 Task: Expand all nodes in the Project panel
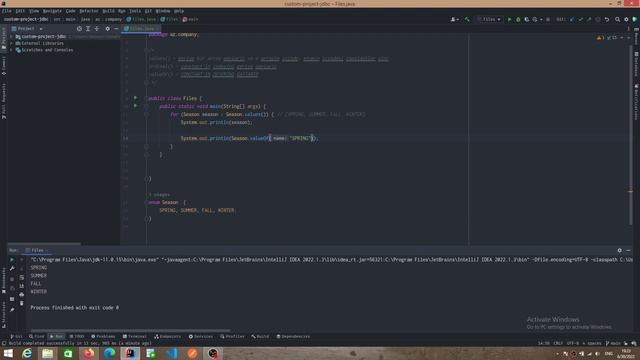click(88, 29)
